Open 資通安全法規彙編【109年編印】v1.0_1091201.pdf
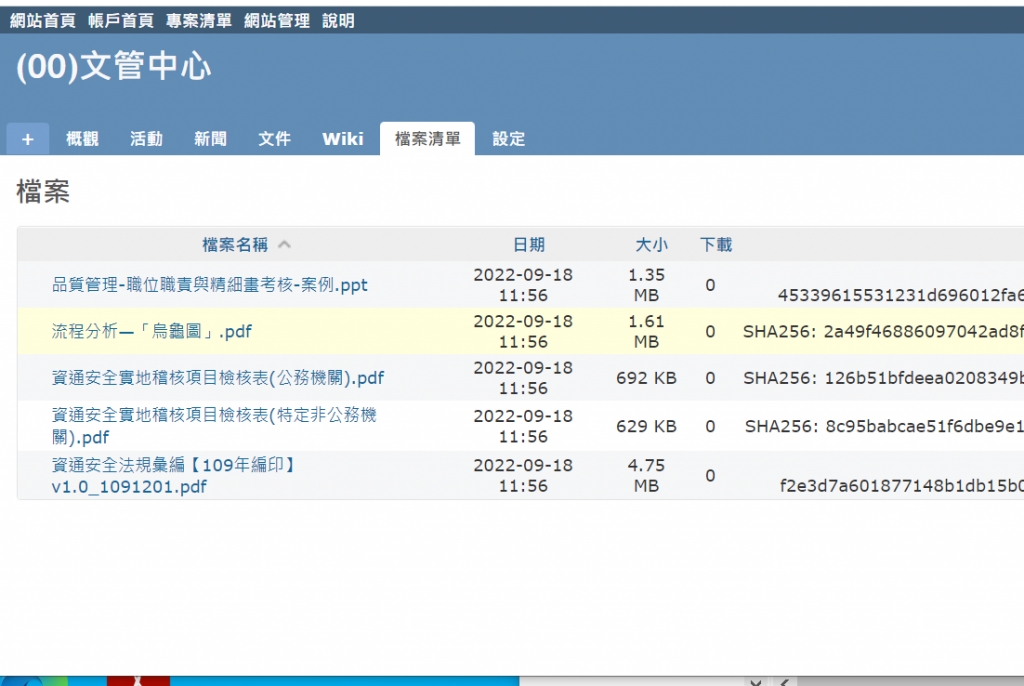Viewport: 1024px width, 686px height. pos(174,476)
